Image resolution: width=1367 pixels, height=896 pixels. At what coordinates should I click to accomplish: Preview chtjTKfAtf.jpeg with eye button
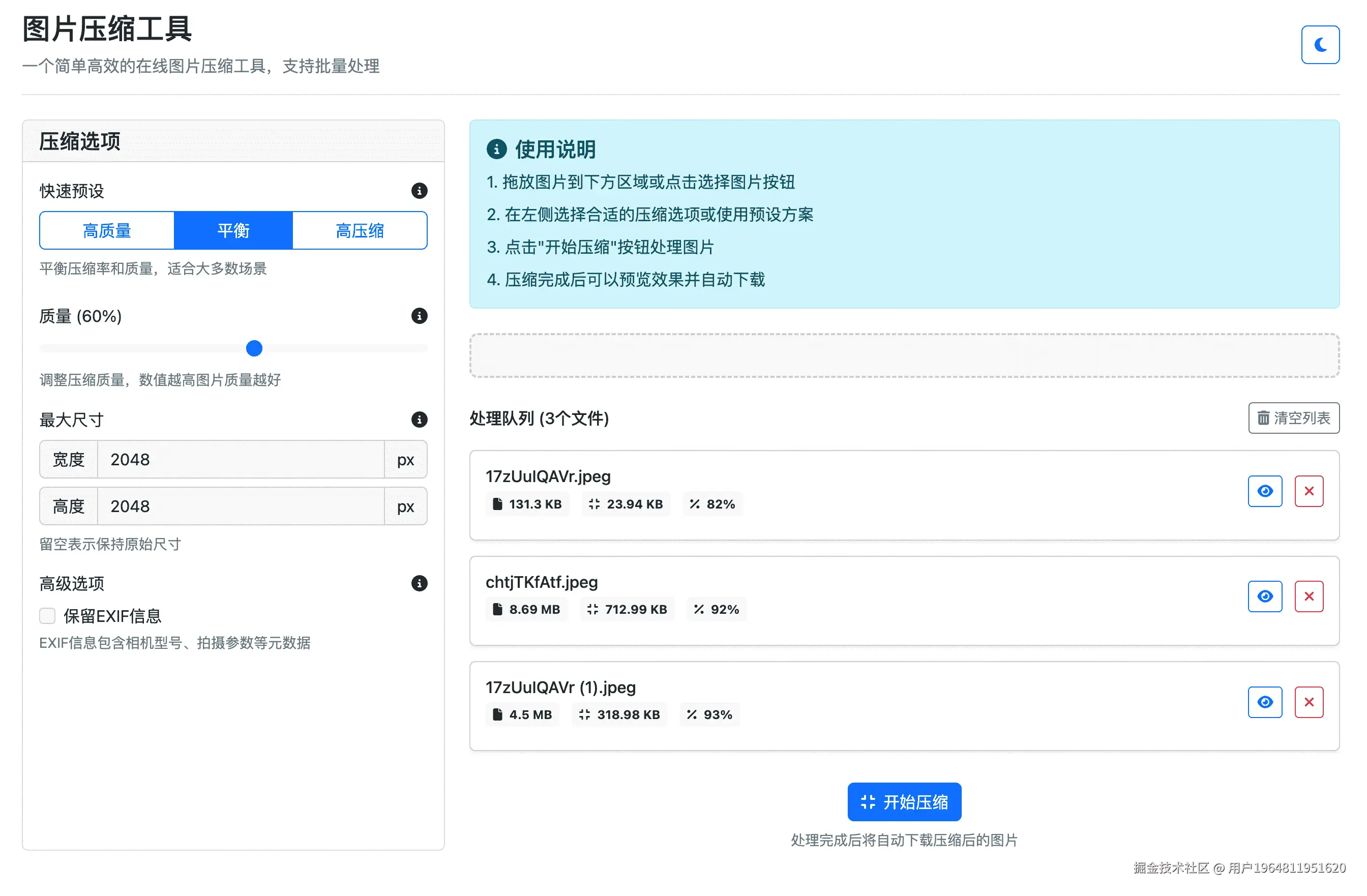1264,597
